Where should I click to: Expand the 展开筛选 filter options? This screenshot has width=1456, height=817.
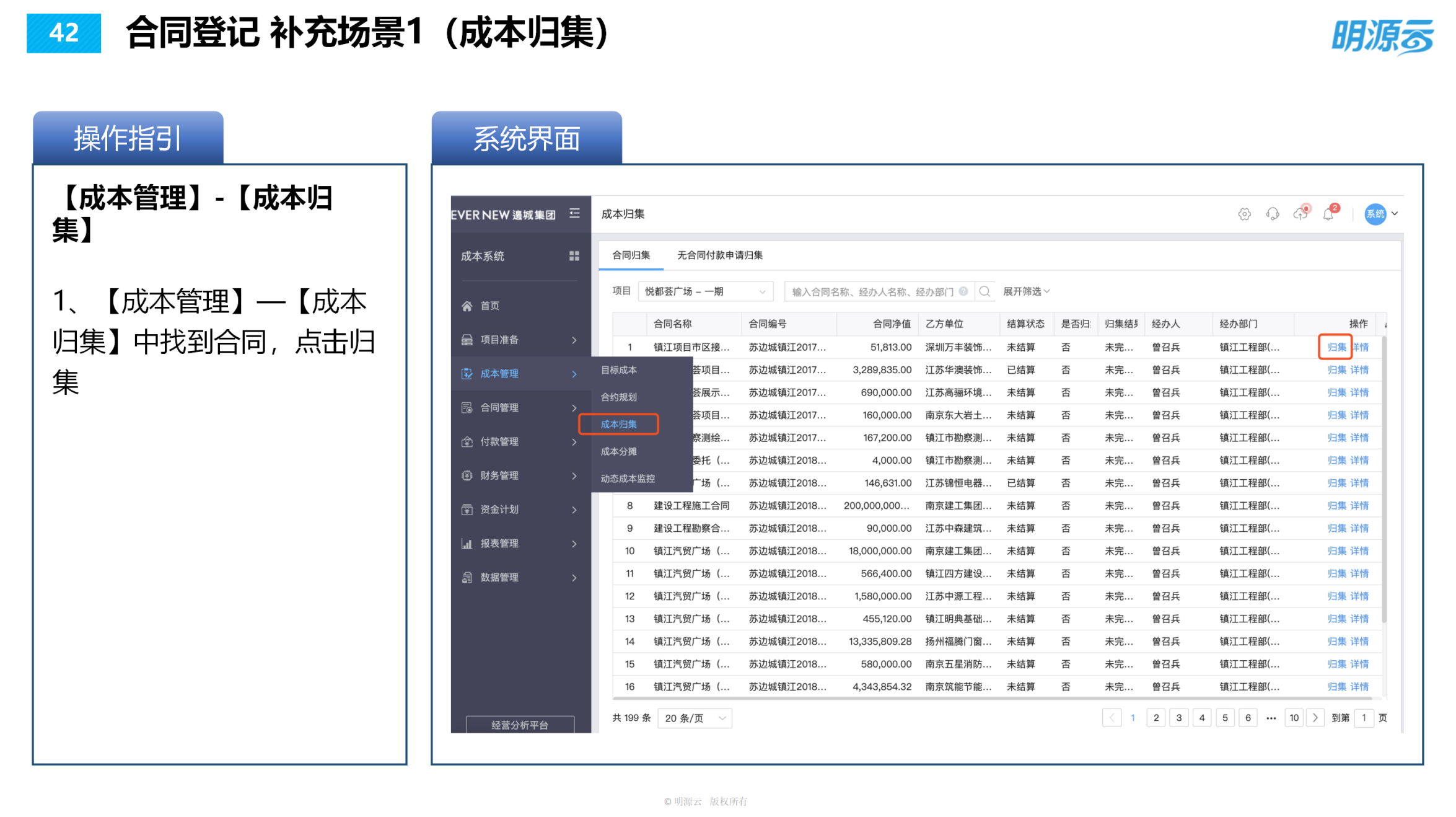click(x=1025, y=291)
